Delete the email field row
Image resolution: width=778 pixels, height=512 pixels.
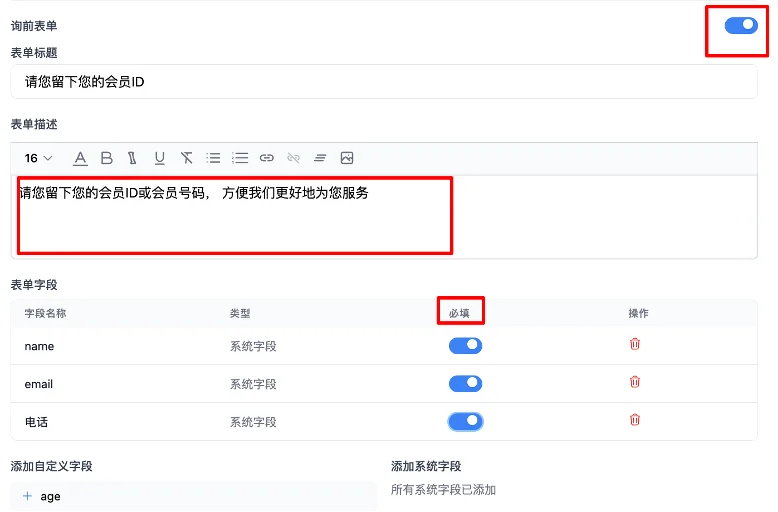[634, 382]
